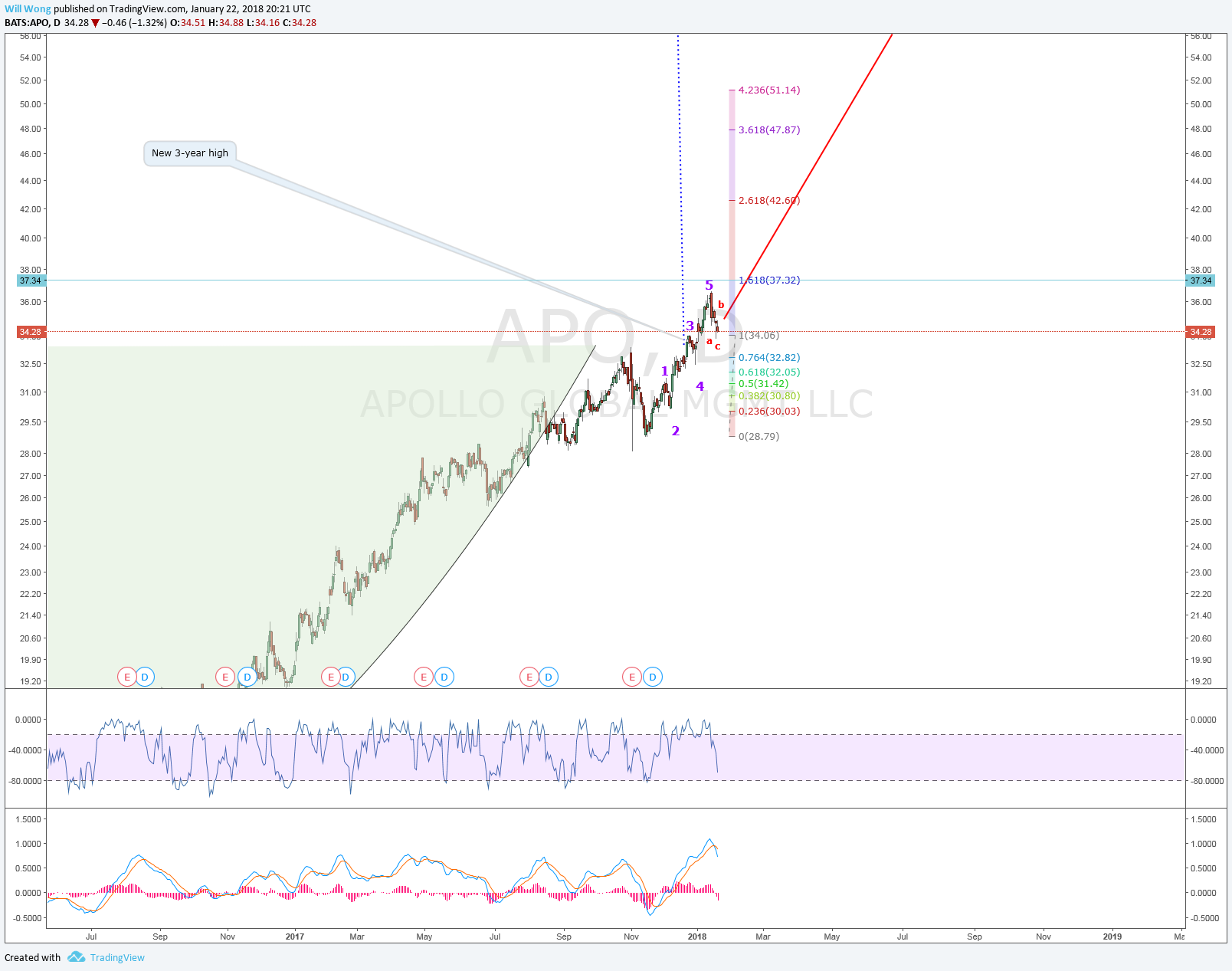Click the BATS:APO, D symbol title

click(32, 22)
